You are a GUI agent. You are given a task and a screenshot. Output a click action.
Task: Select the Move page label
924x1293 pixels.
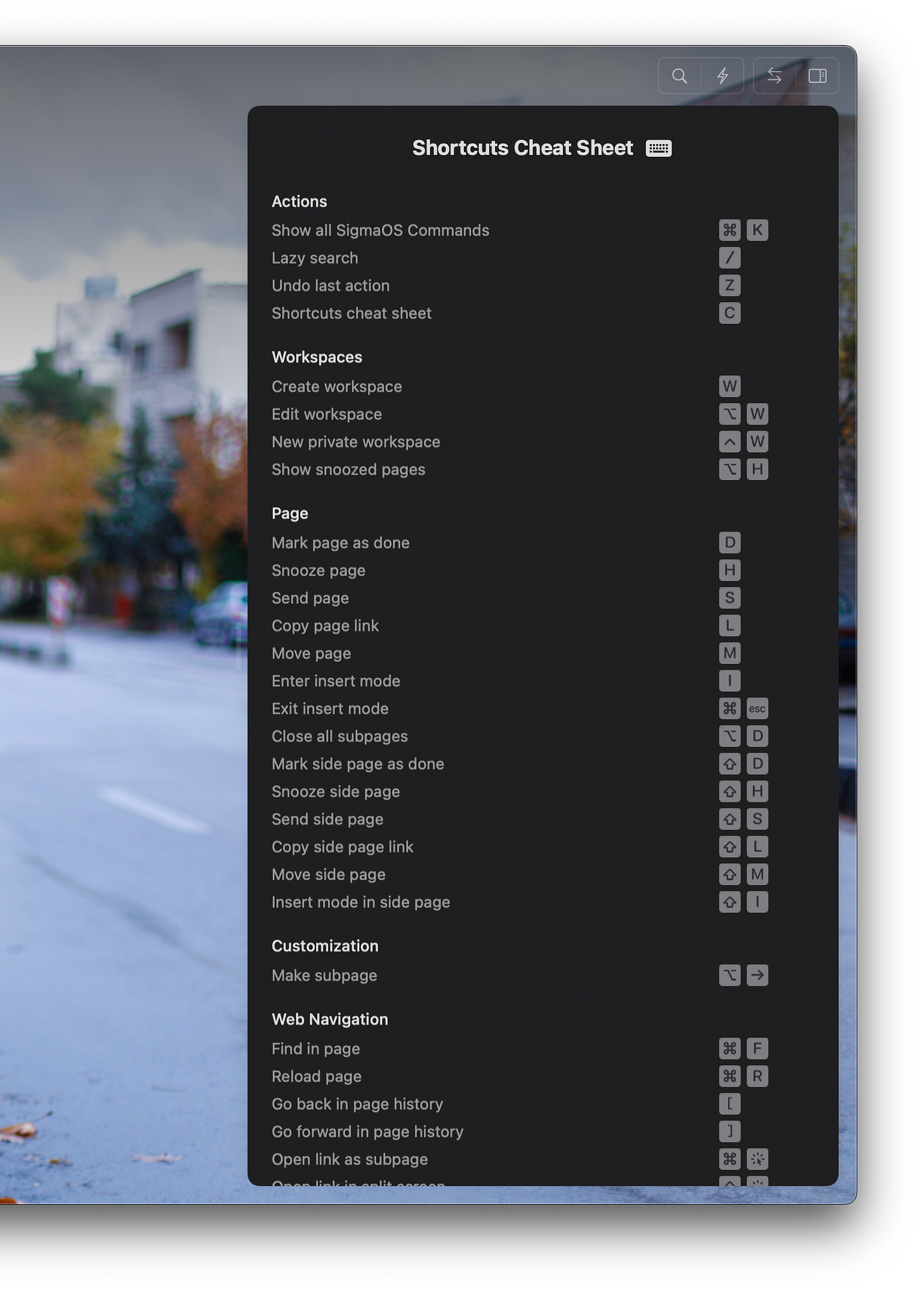click(312, 653)
